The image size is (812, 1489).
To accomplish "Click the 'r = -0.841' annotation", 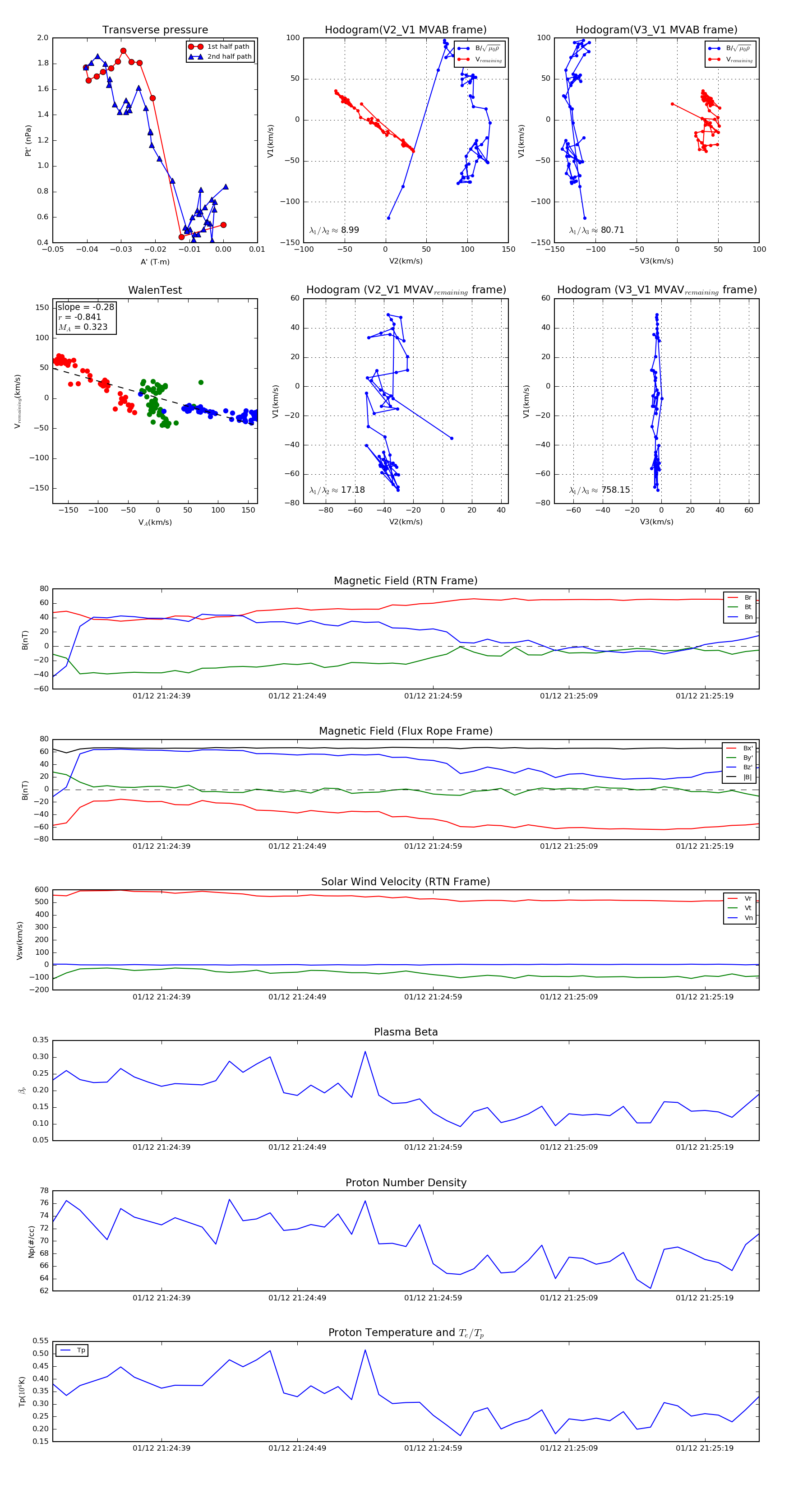I will point(80,317).
